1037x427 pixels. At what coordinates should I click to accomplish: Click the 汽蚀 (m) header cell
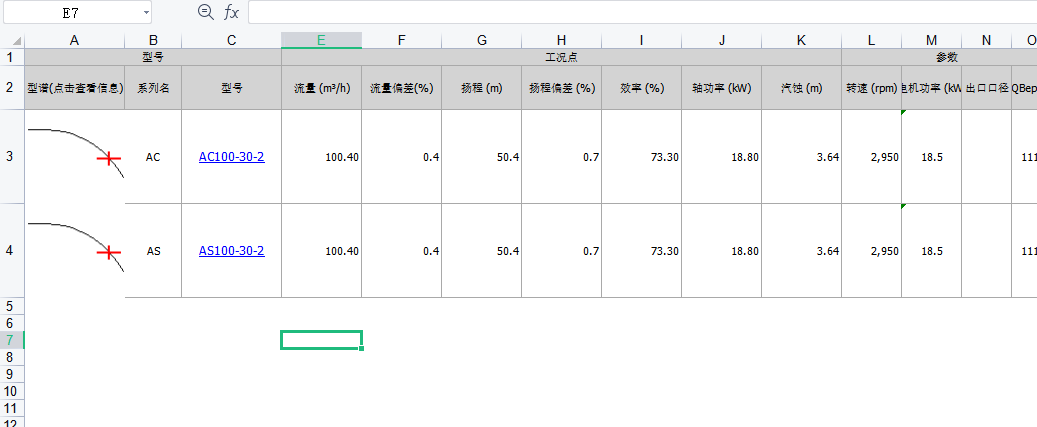[802, 87]
